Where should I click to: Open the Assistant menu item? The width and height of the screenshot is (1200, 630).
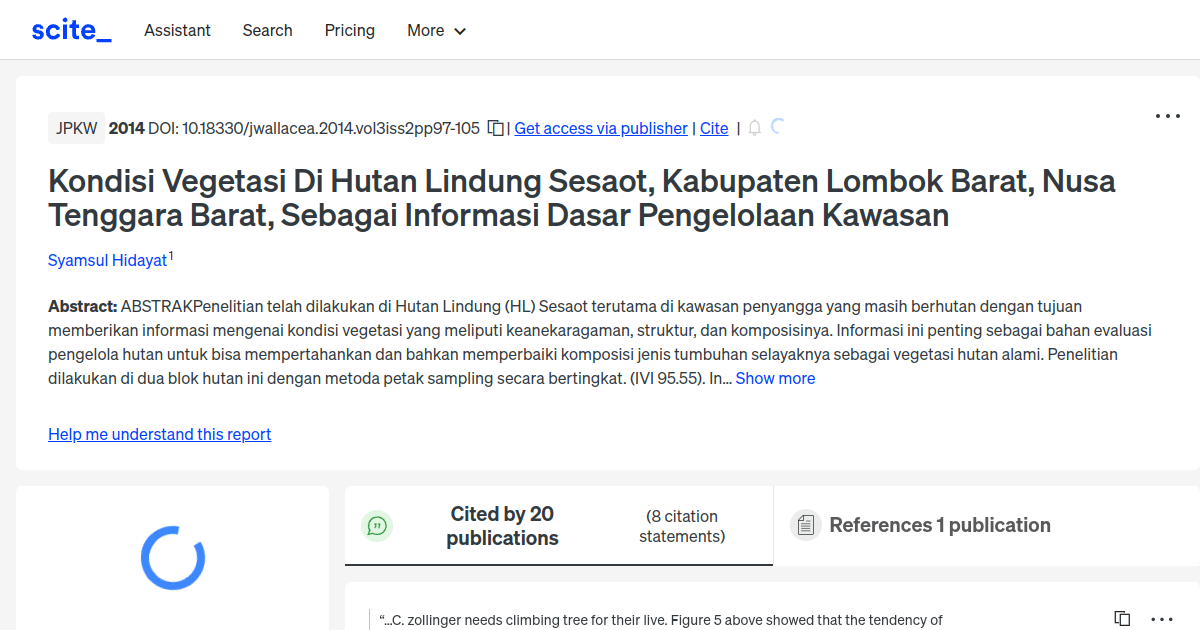[x=177, y=31]
